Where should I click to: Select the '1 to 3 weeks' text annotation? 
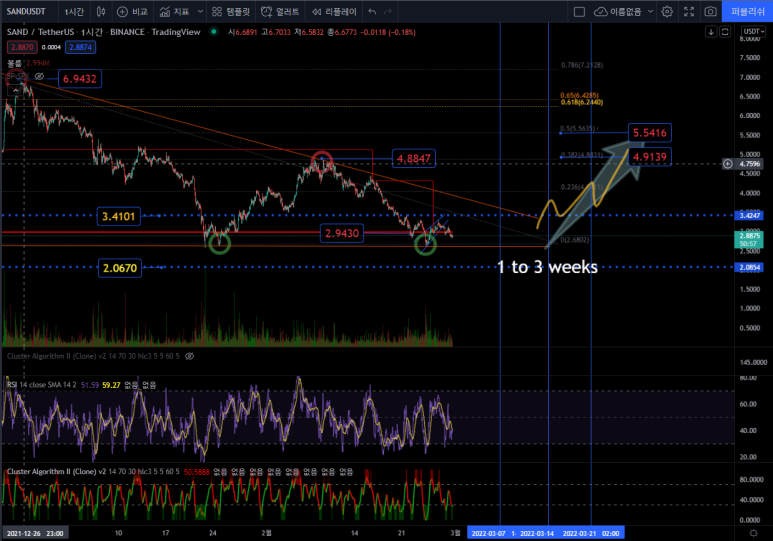tap(547, 267)
